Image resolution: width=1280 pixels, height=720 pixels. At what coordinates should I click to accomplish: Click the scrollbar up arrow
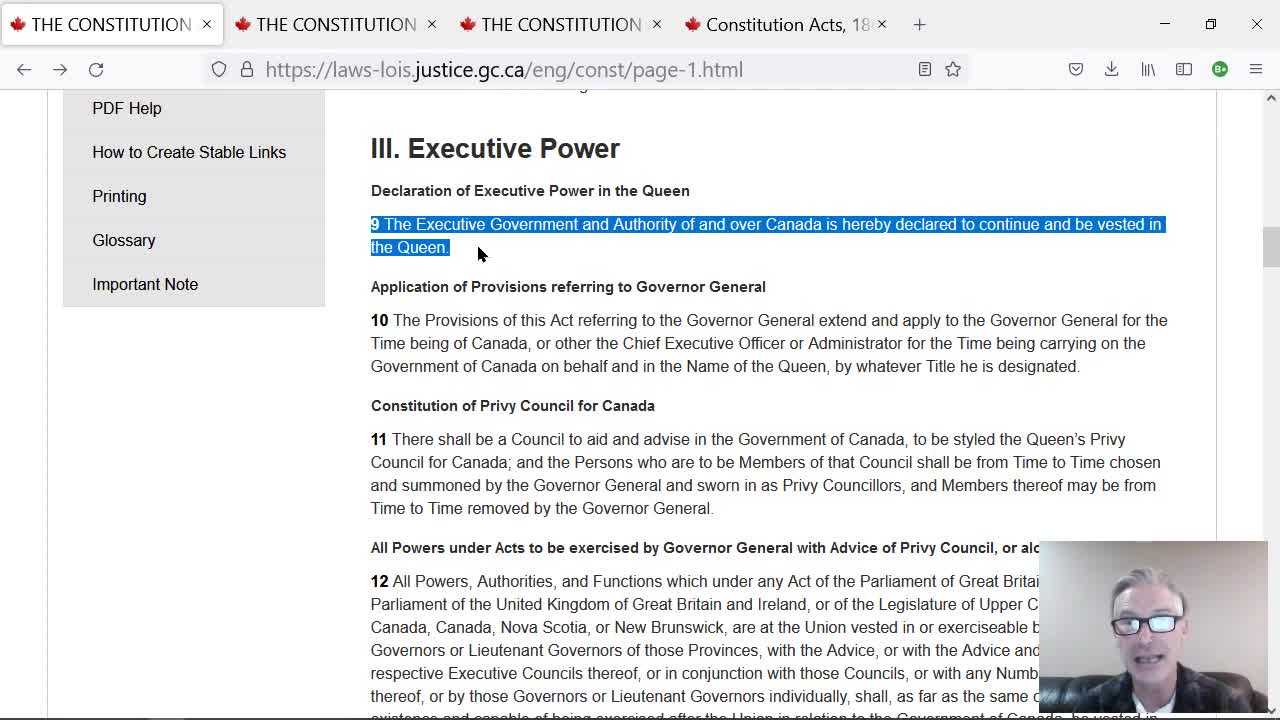pyautogui.click(x=1271, y=98)
